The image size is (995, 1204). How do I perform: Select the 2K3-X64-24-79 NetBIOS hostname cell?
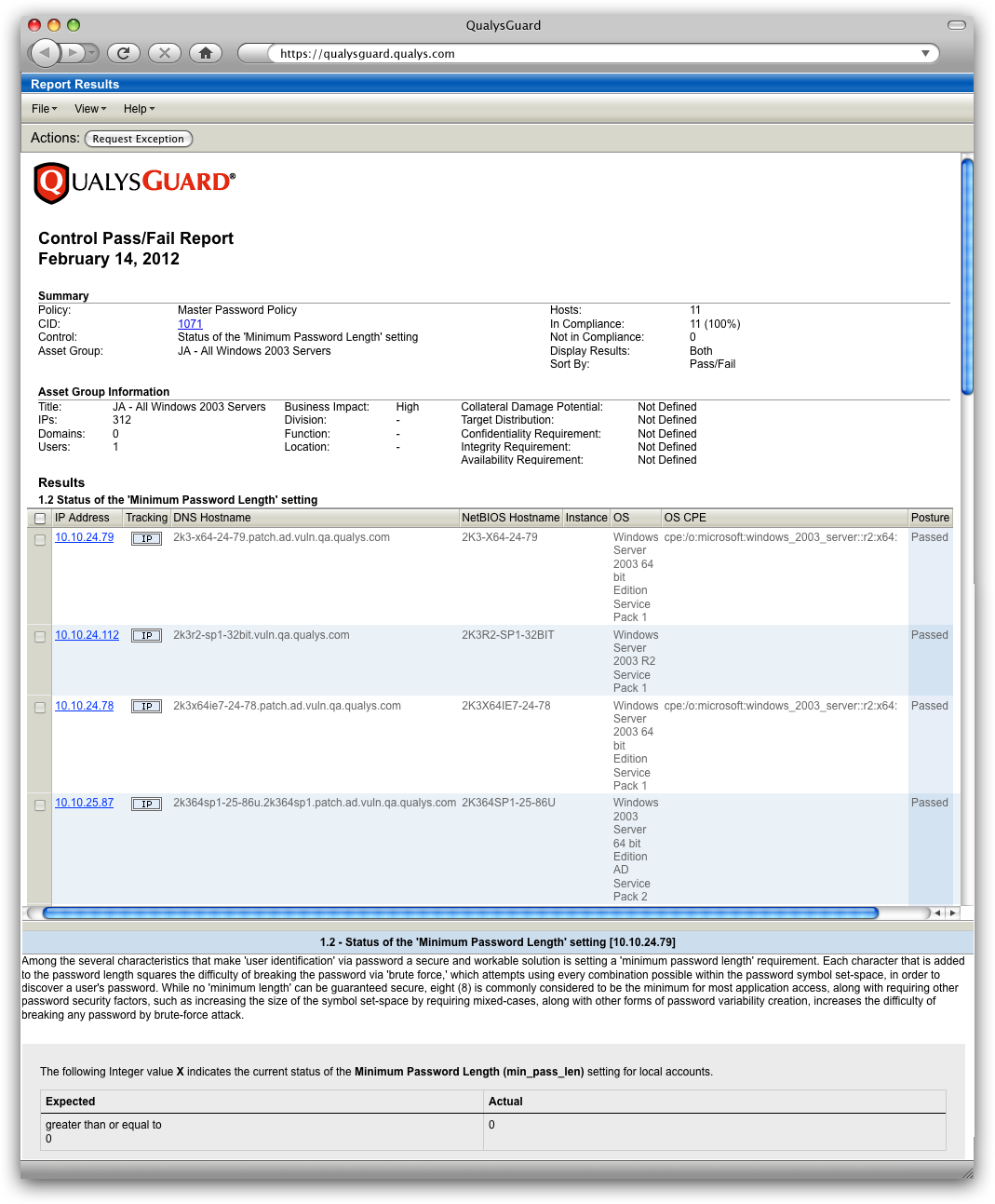click(x=500, y=537)
